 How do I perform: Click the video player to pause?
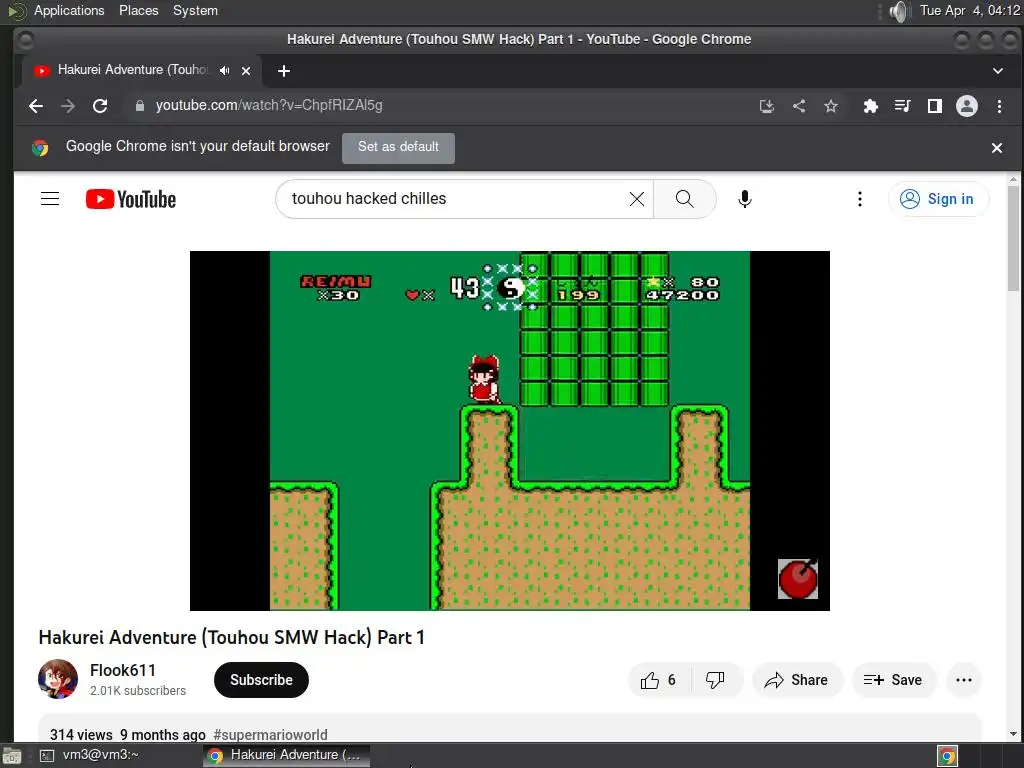point(509,431)
